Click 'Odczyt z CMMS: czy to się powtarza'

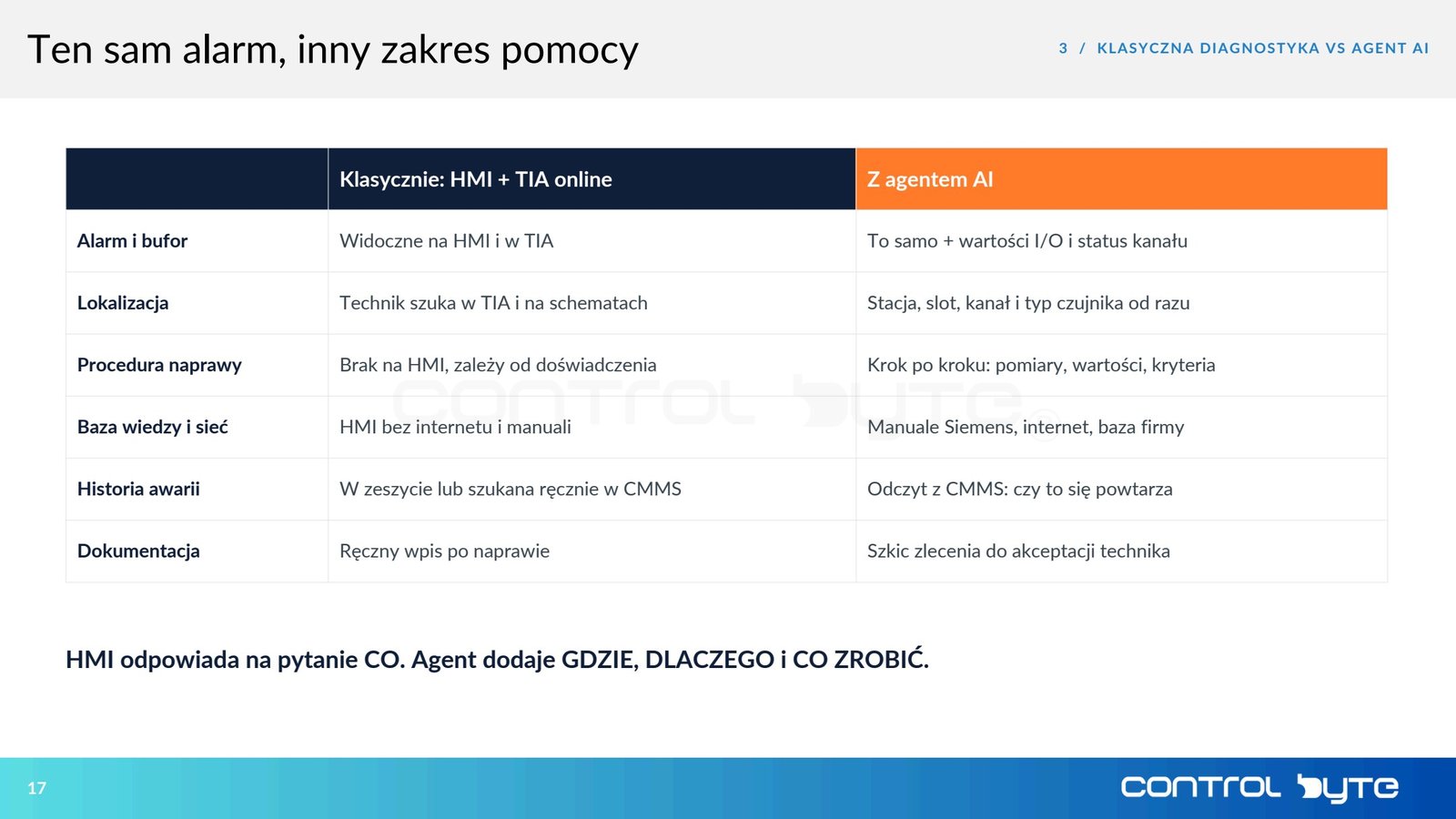point(1020,489)
